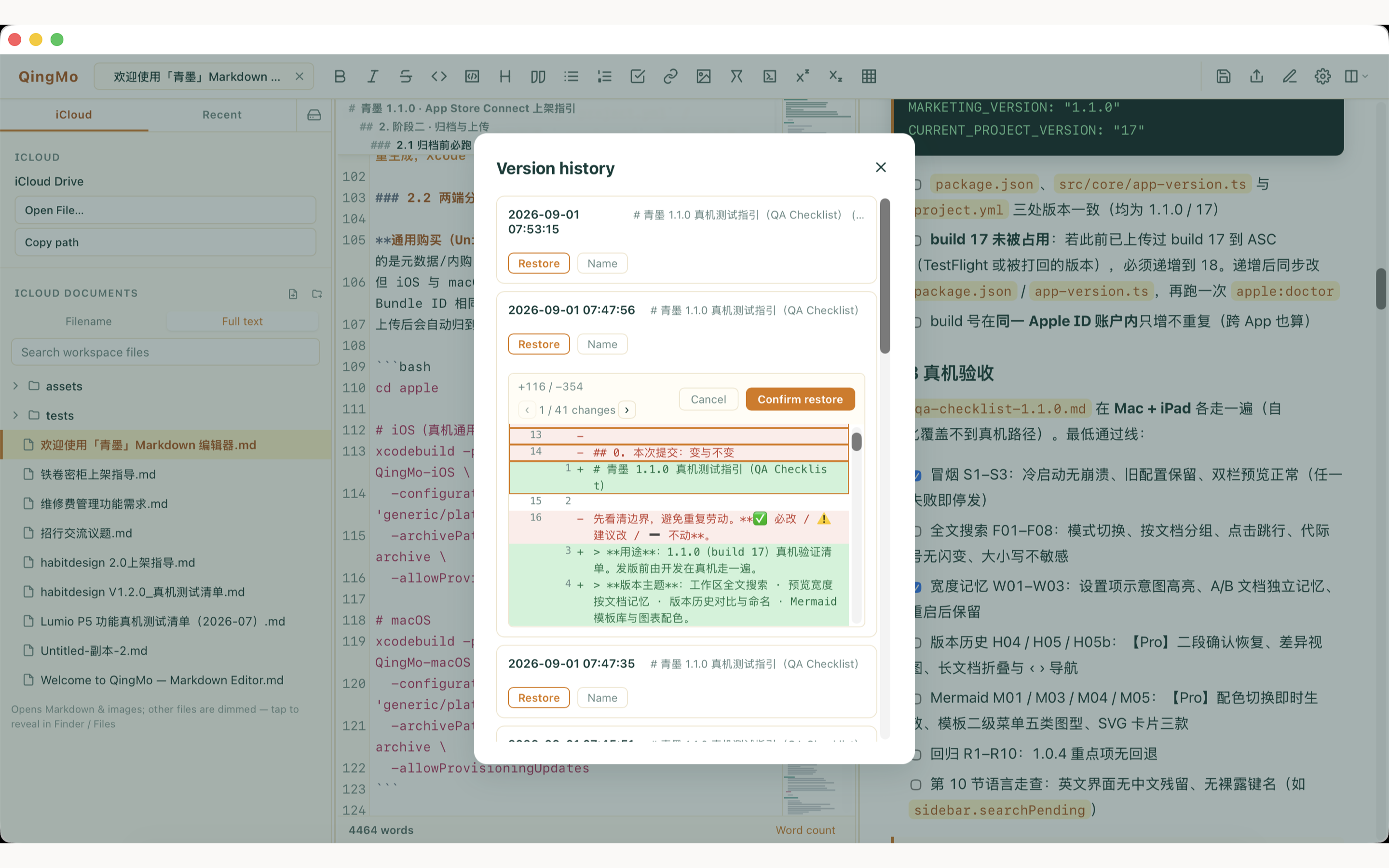Click the Copy path button
Image resolution: width=1389 pixels, height=868 pixels.
pos(165,242)
